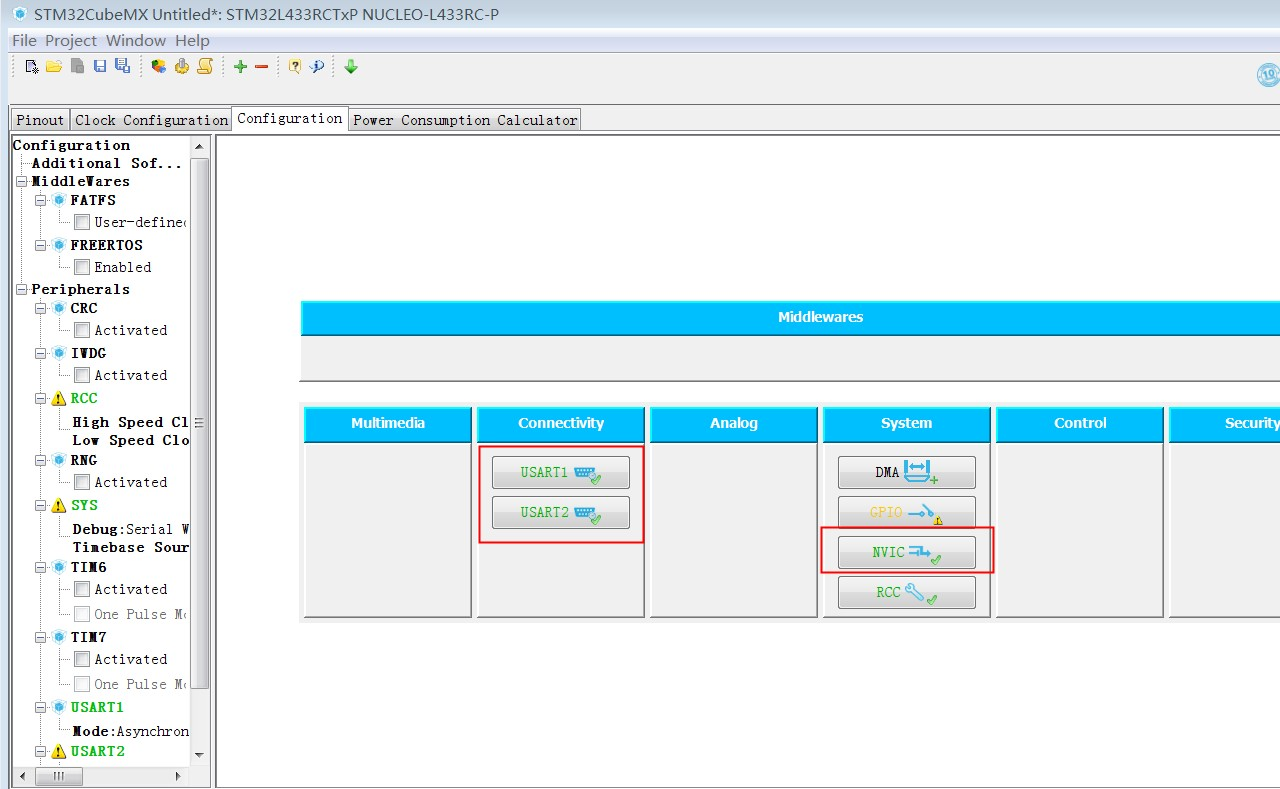Viewport: 1280px width, 789px height.
Task: Collapse the CRC tree node
Action: [41, 308]
